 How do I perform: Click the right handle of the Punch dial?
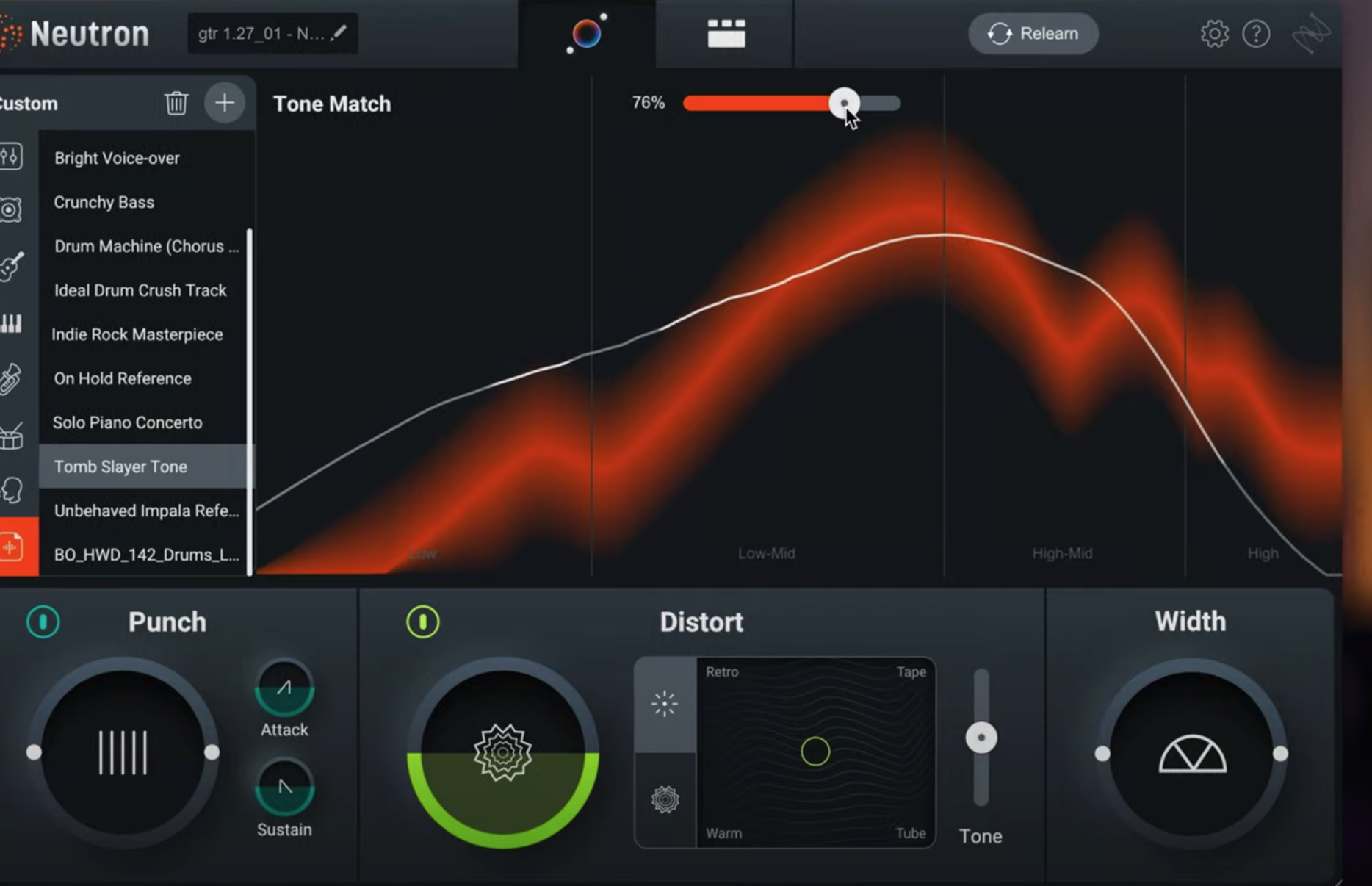pos(212,752)
